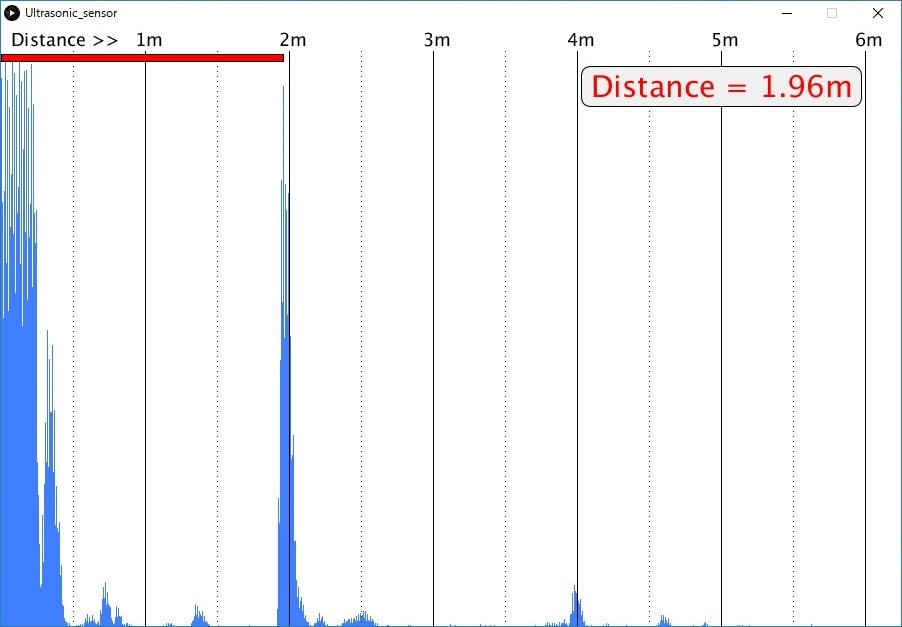The image size is (902, 627).
Task: Click the 'Distance >>' label
Action: (63, 40)
